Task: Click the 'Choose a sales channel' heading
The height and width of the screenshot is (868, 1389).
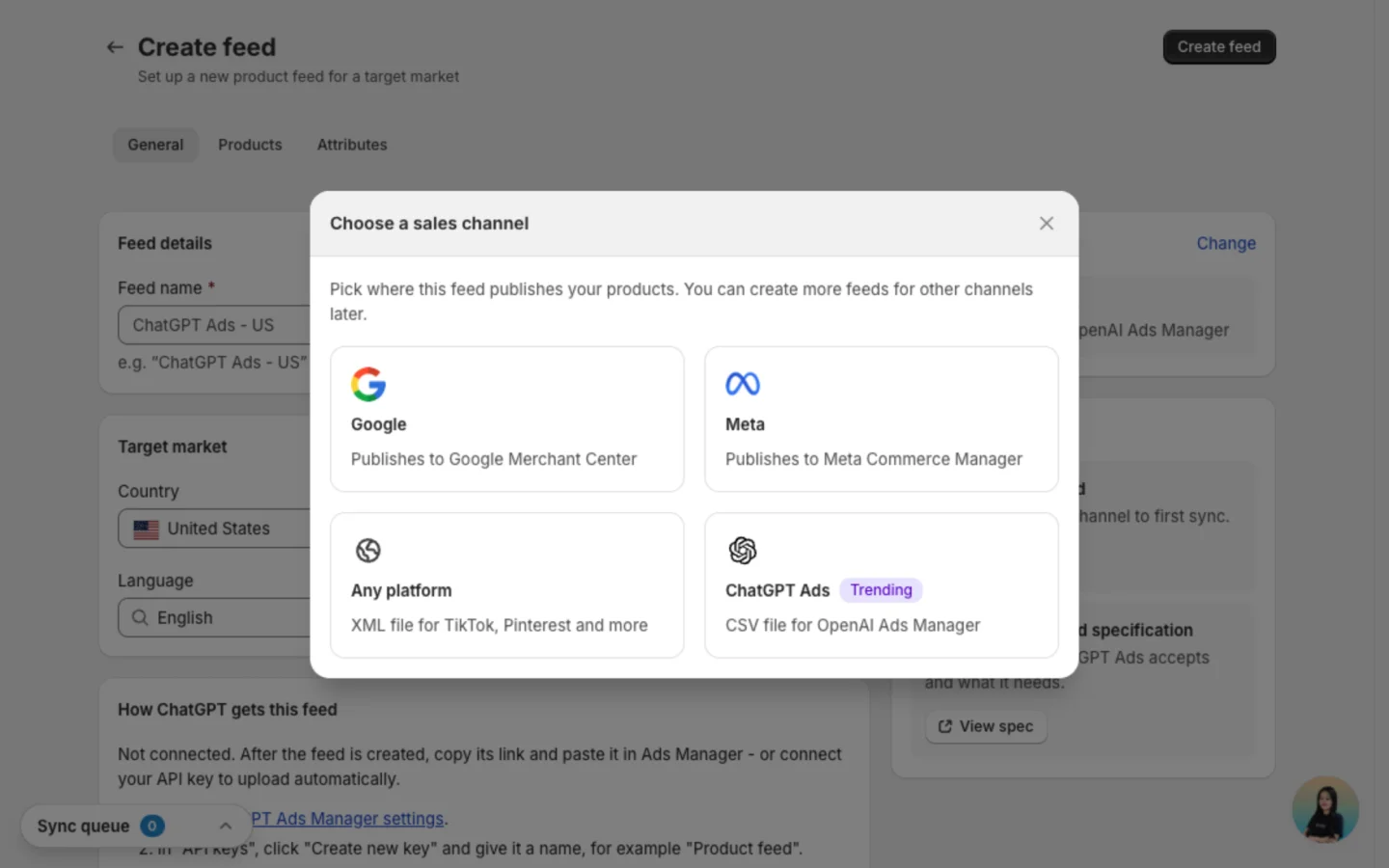Action: coord(429,223)
